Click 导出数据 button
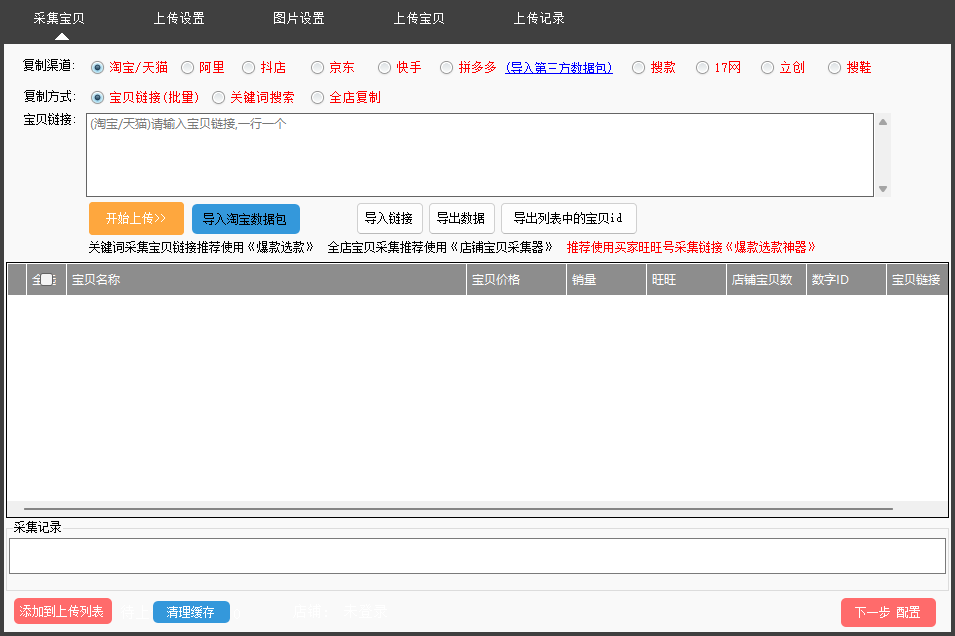Viewport: 955px width, 636px height. coord(461,218)
